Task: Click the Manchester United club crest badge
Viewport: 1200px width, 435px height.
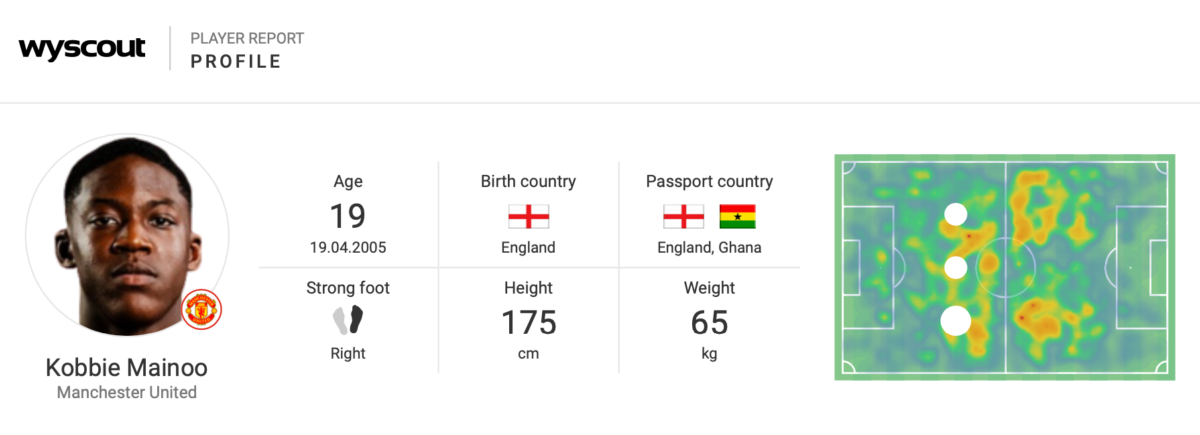Action: click(202, 309)
